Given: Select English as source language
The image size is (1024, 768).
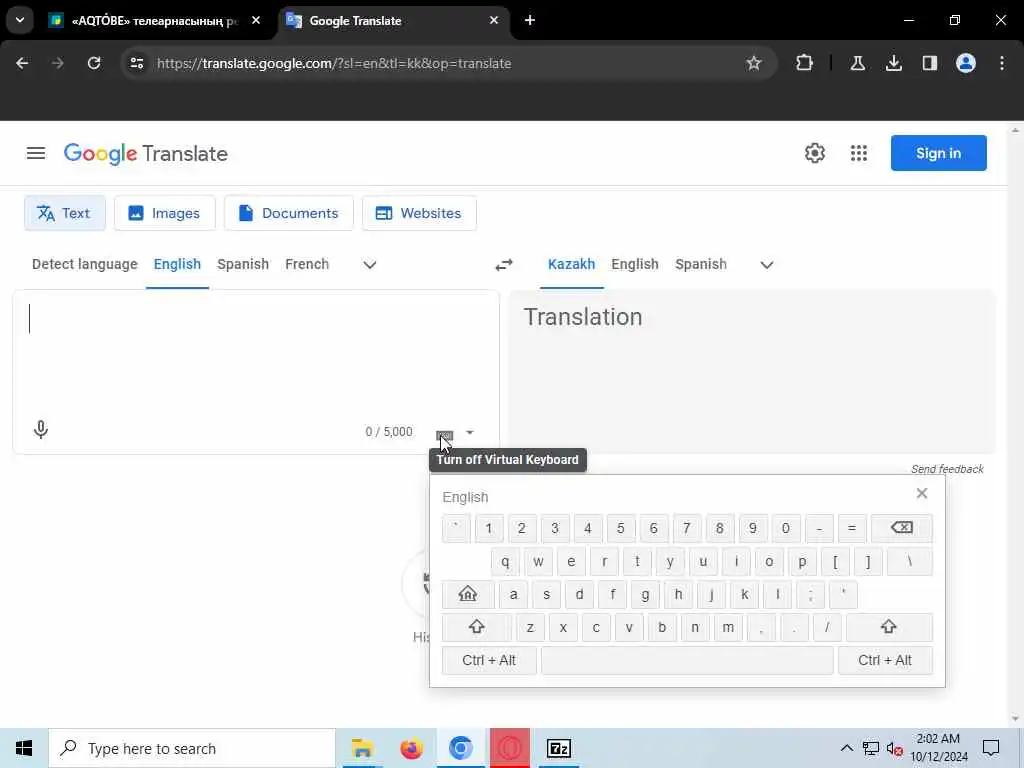Looking at the screenshot, I should click(x=177, y=264).
